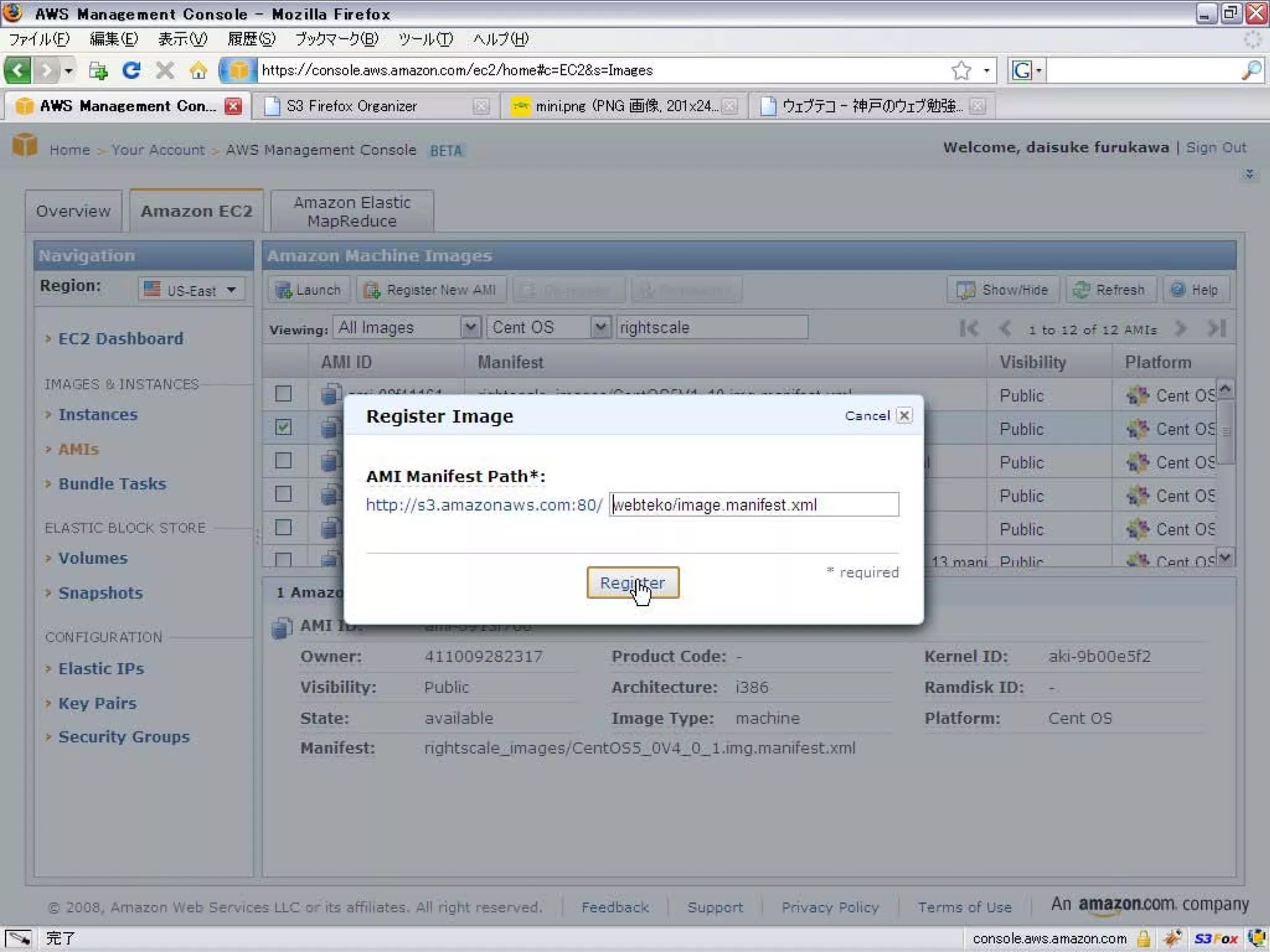
Task: Click the search magnifier icon
Action: 1251,70
